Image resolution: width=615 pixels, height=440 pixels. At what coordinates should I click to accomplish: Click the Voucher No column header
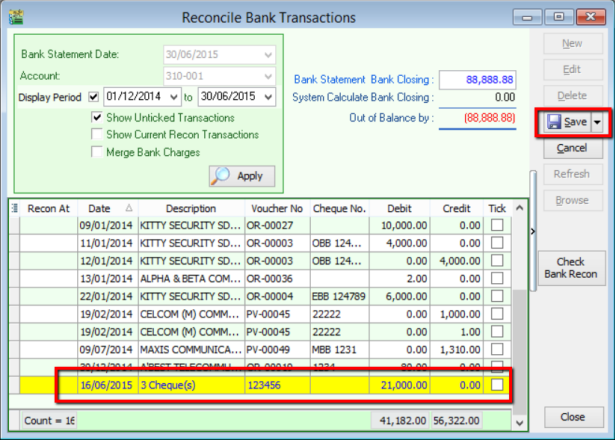[275, 208]
